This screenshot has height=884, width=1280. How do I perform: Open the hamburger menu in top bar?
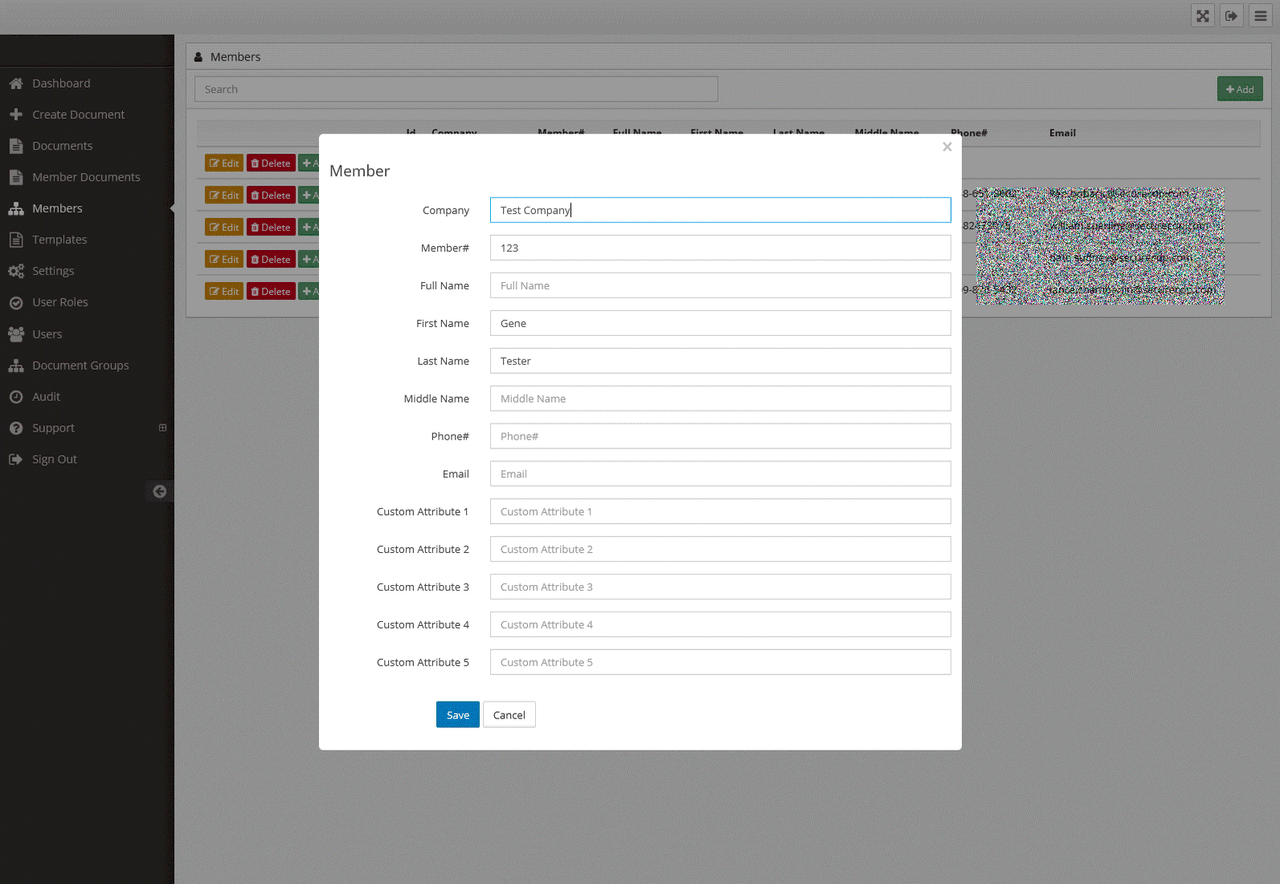coord(1260,15)
